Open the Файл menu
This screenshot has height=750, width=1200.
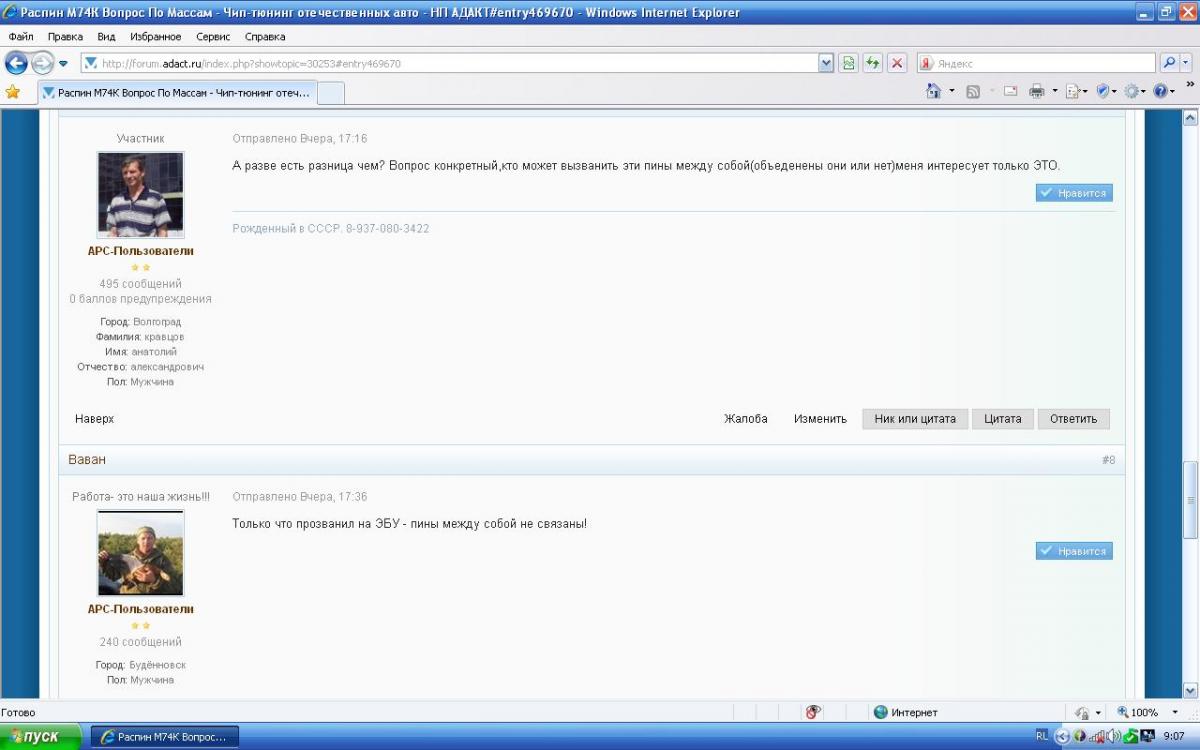(x=21, y=36)
